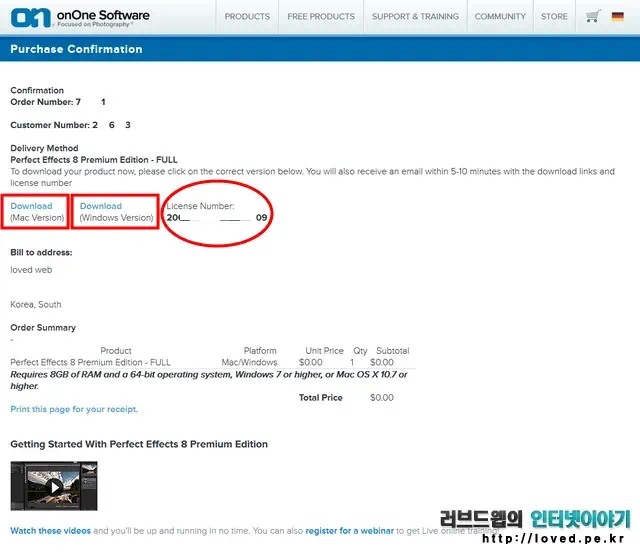Click 'Perfect Effects 8 Premium Edition - FULL' delivery title
This screenshot has width=640, height=553.
pos(94,160)
